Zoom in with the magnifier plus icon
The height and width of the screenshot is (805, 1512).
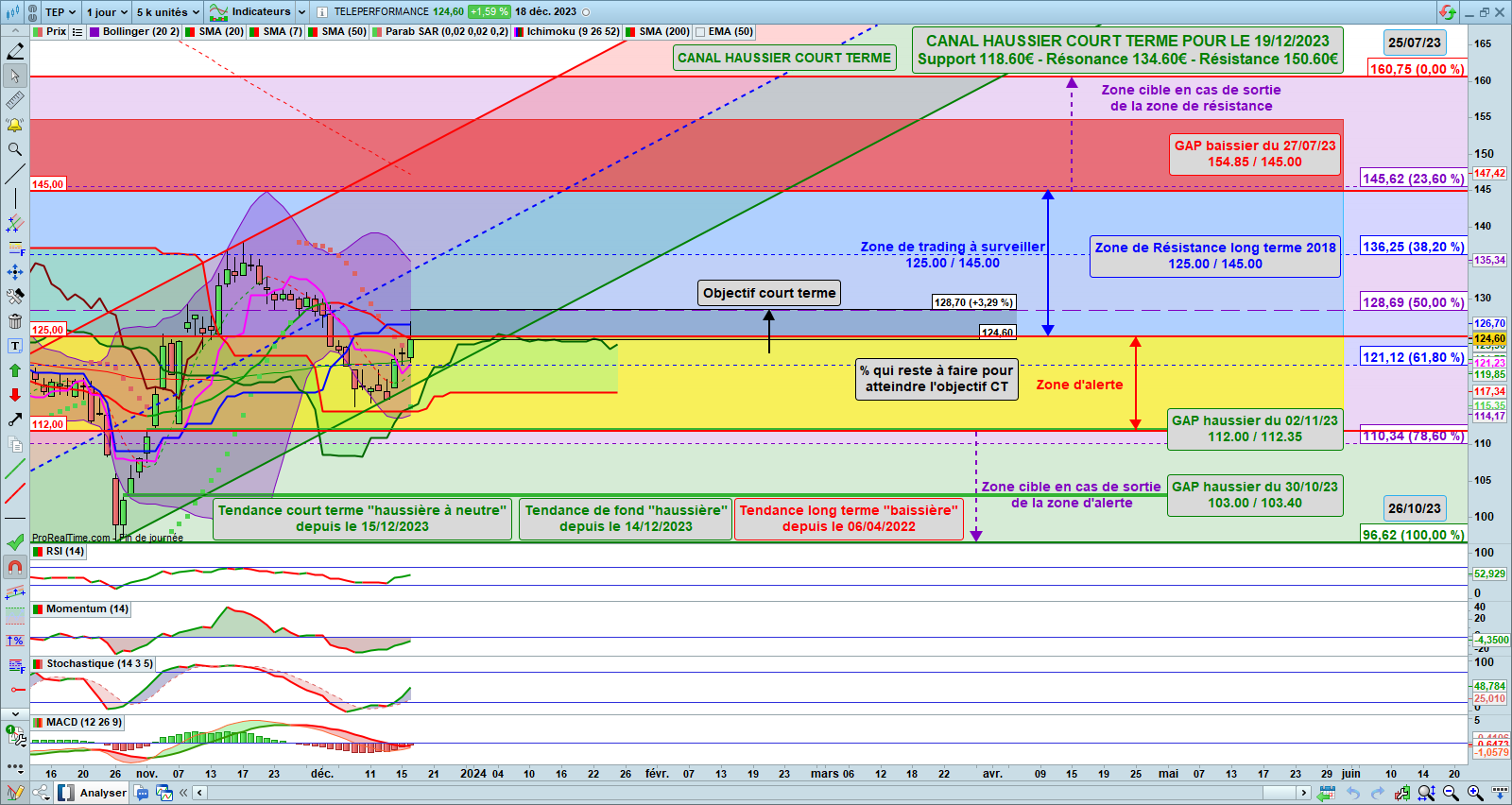(1475, 793)
